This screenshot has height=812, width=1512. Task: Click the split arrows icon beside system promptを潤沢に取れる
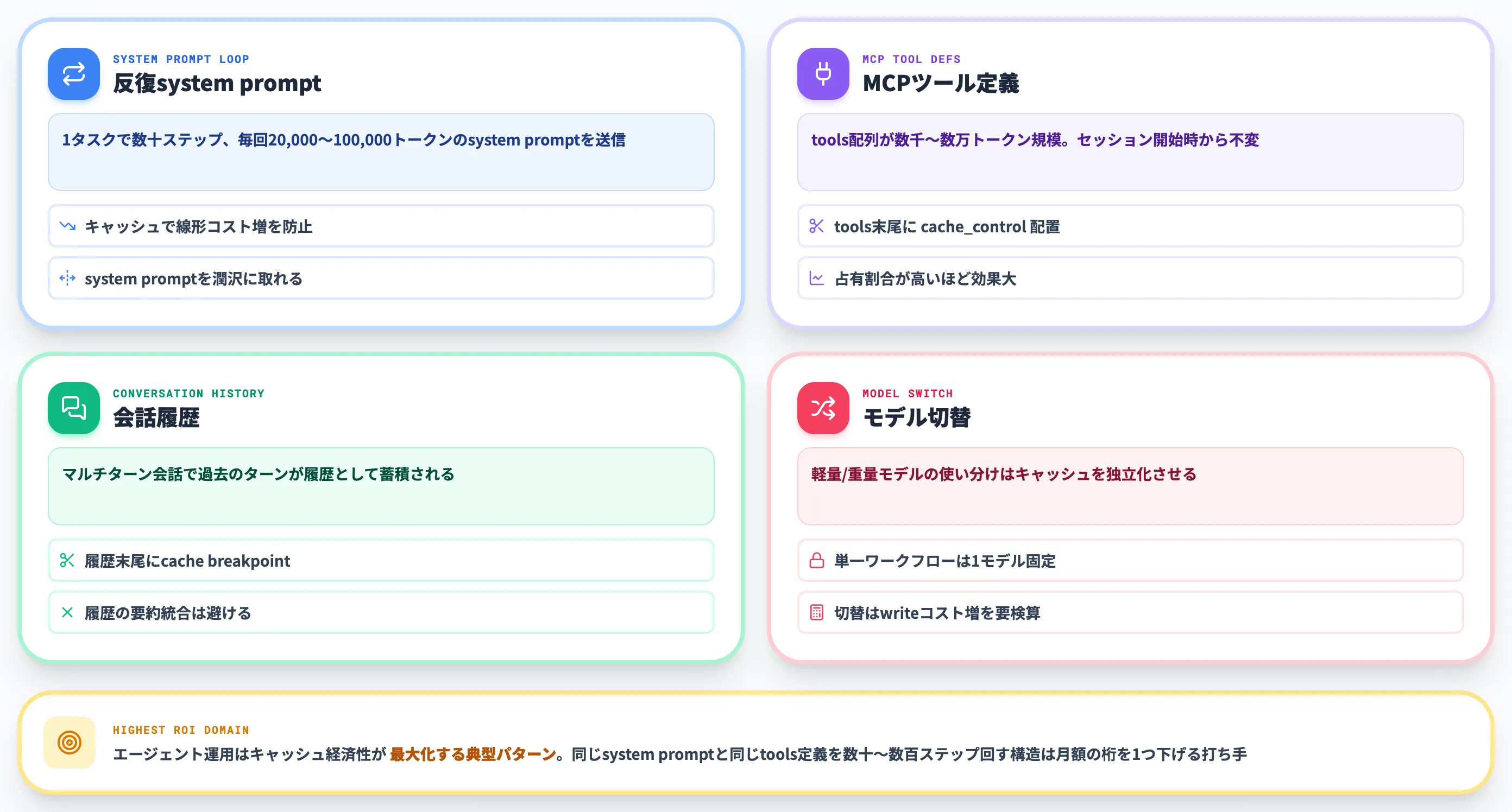[67, 278]
